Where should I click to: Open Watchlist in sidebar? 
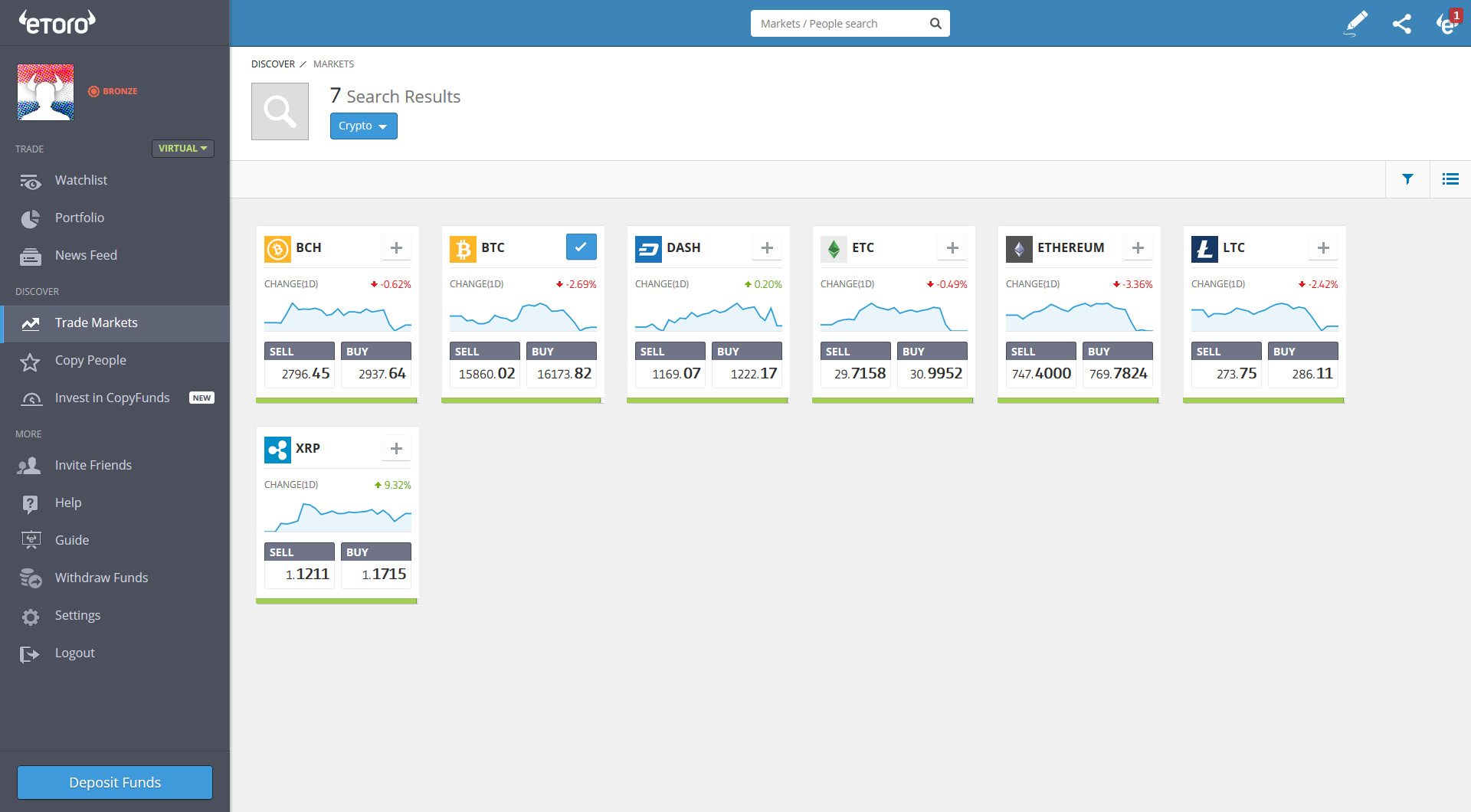[x=115, y=180]
